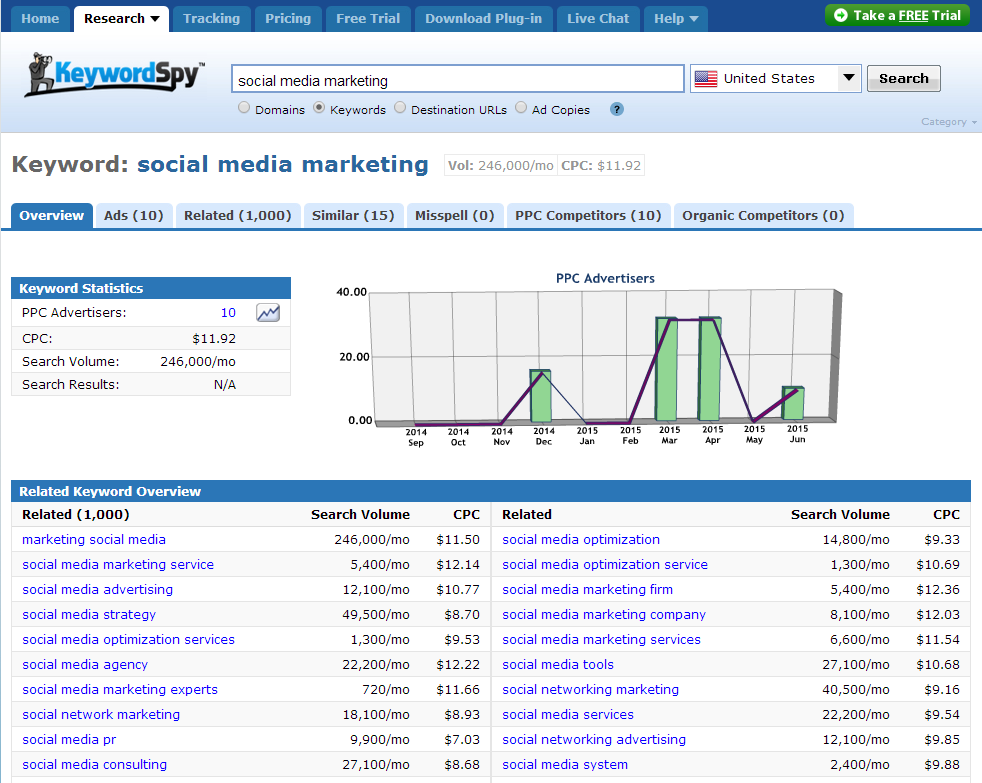Go to the Home tab
Viewport: 982px width, 783px height.
[x=40, y=19]
